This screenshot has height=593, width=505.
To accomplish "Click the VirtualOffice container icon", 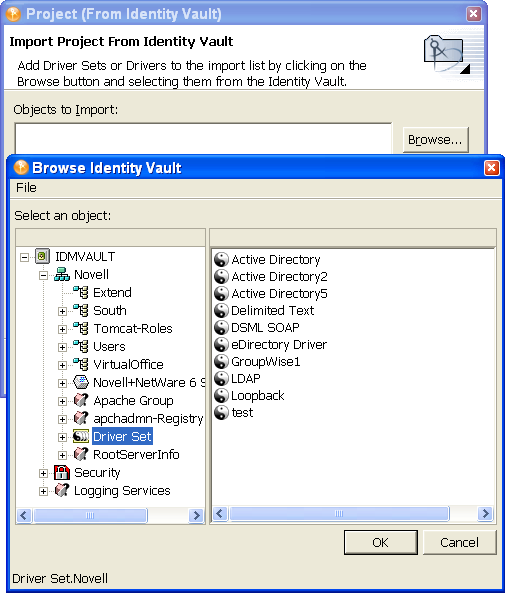I will (x=81, y=364).
